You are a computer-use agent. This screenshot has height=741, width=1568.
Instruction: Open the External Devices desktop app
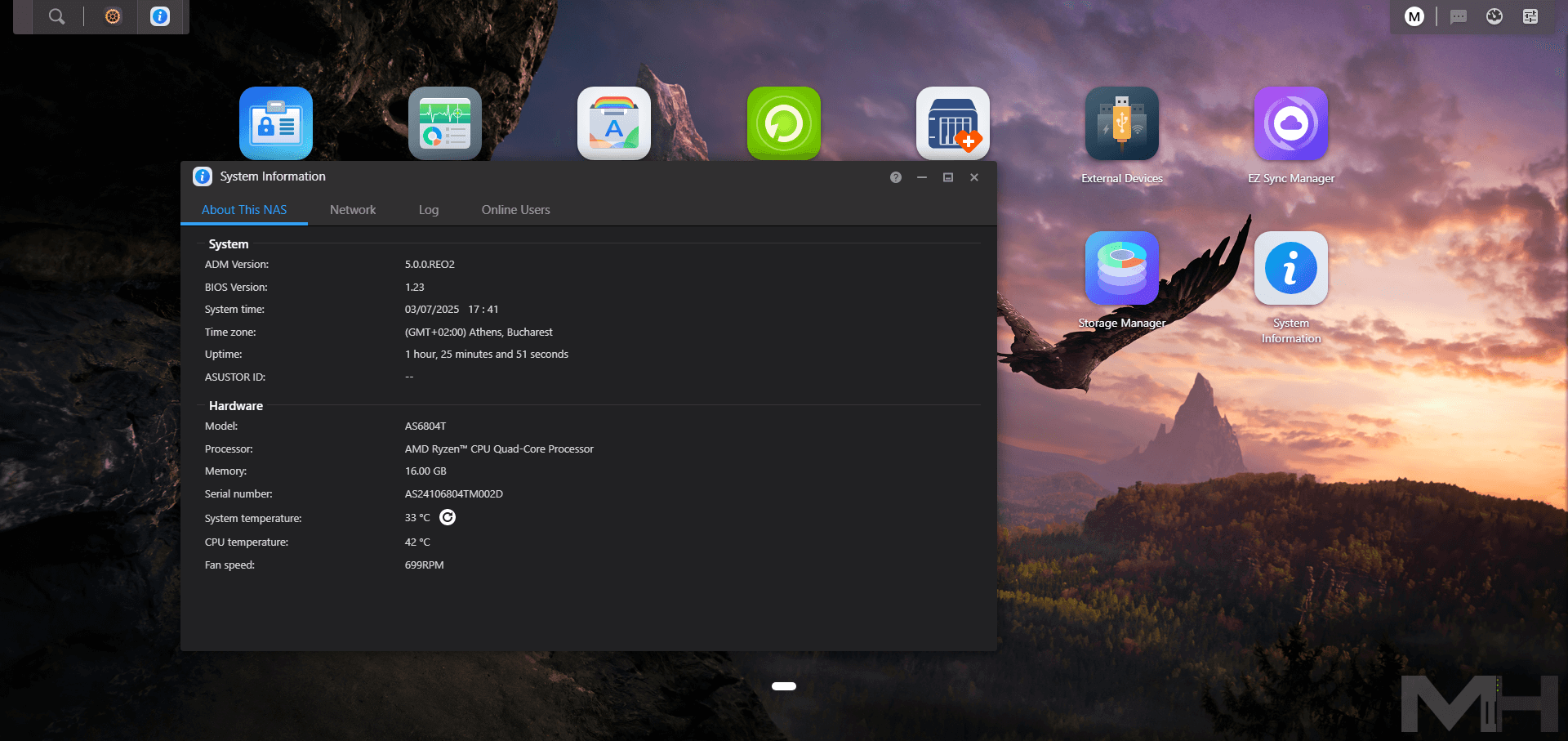(x=1122, y=123)
